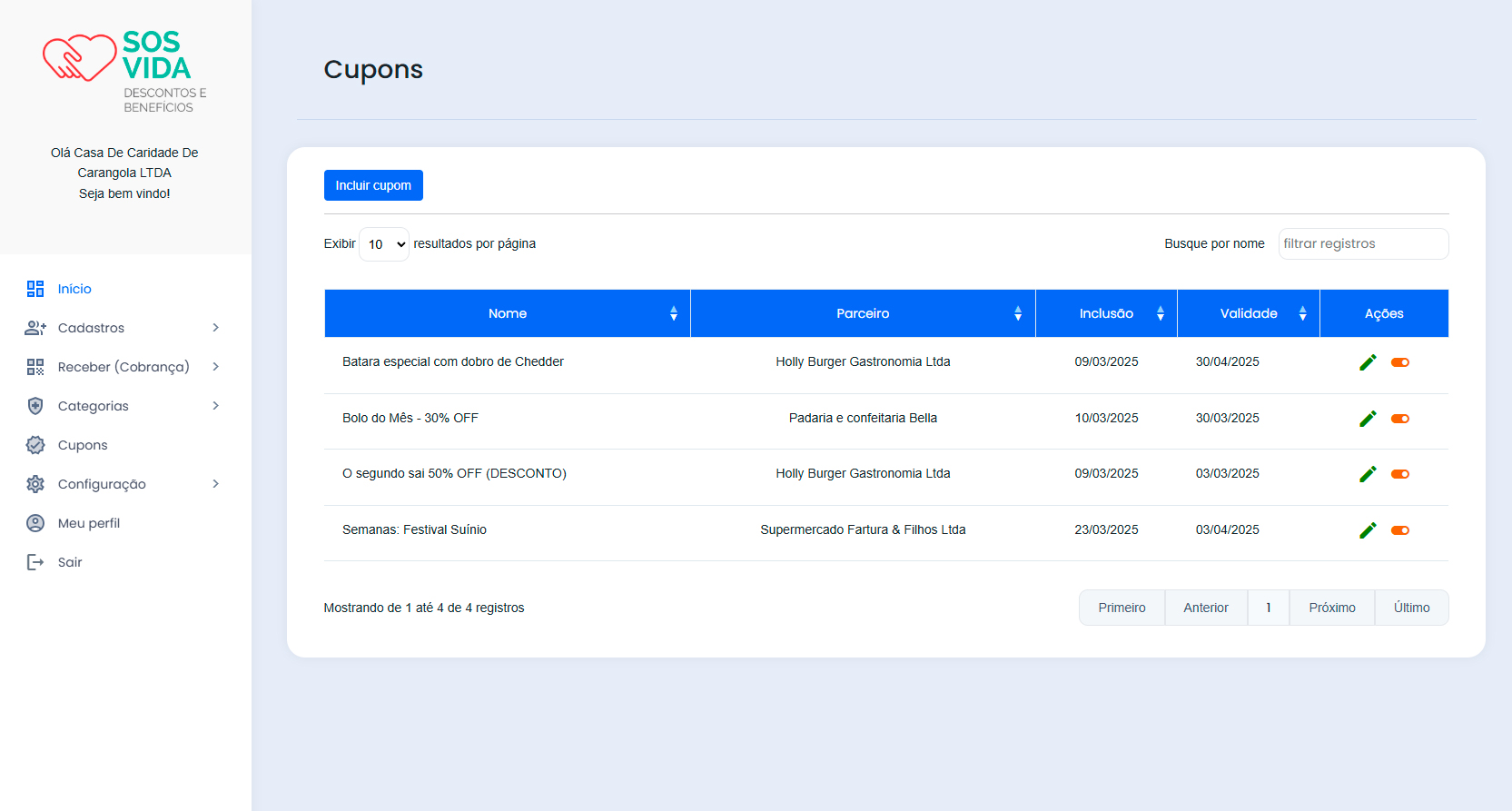Click the Meu perfil user icon
Image resolution: width=1512 pixels, height=811 pixels.
pyautogui.click(x=35, y=523)
